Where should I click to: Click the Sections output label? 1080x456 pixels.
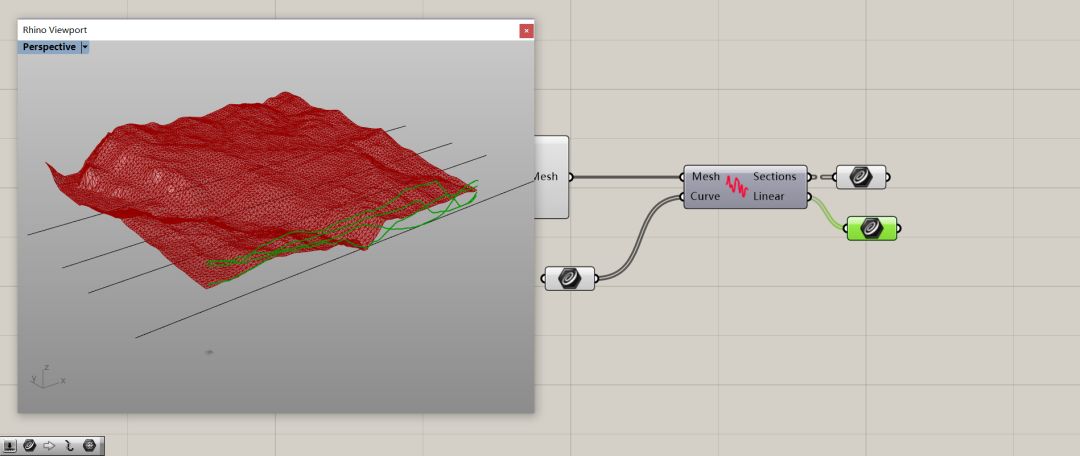click(774, 177)
